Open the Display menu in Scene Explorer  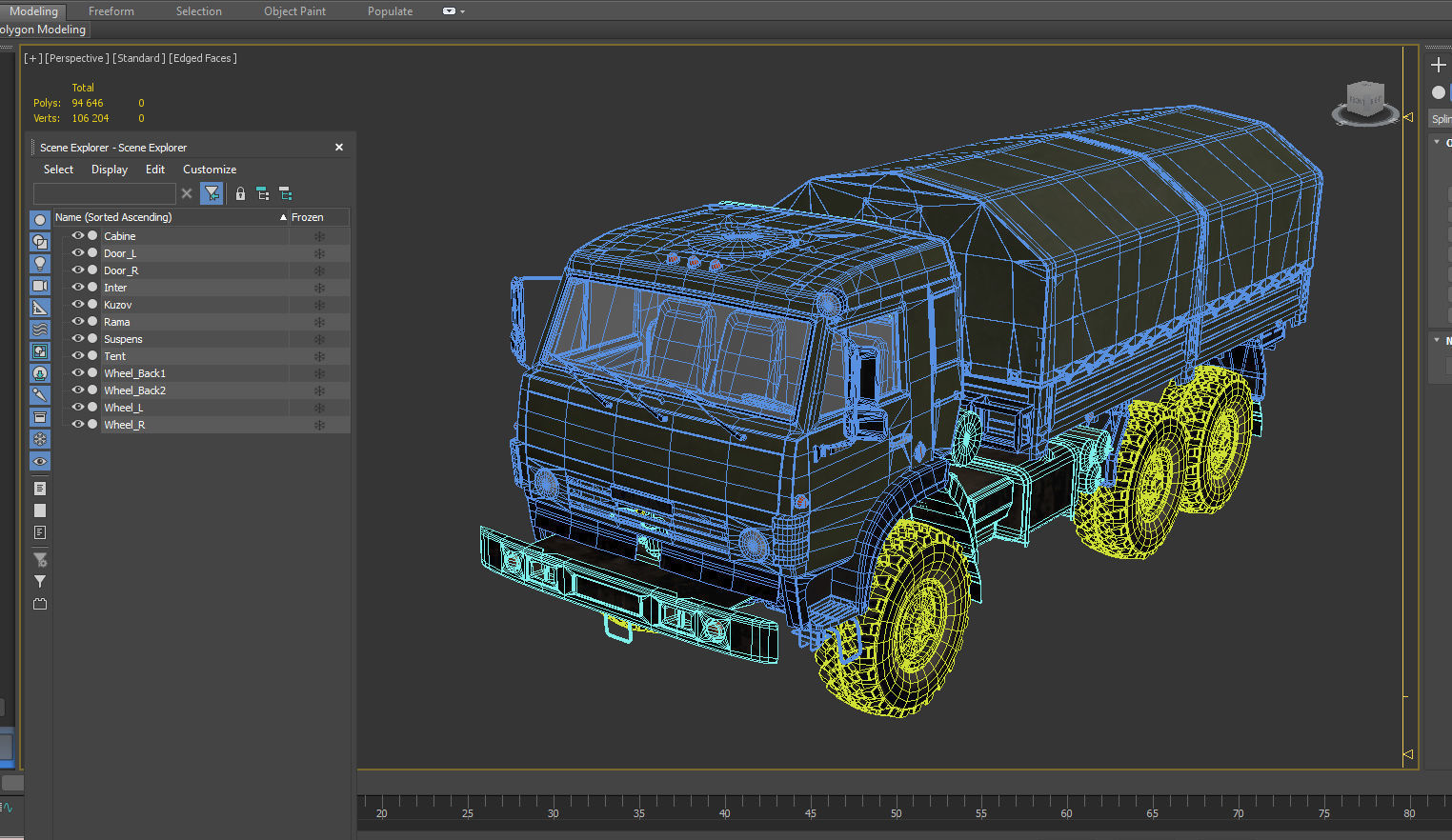110,170
